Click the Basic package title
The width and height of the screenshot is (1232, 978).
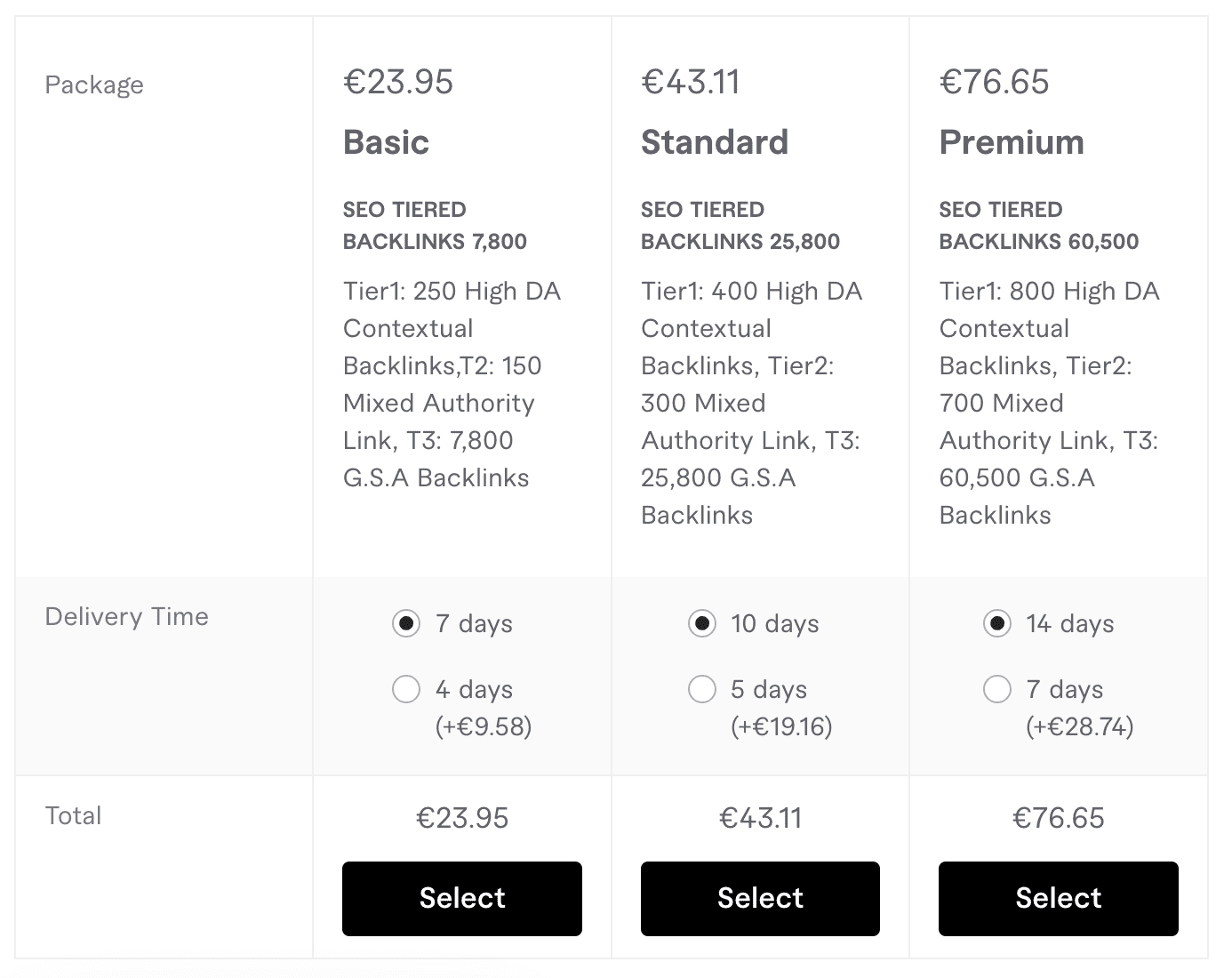point(386,141)
